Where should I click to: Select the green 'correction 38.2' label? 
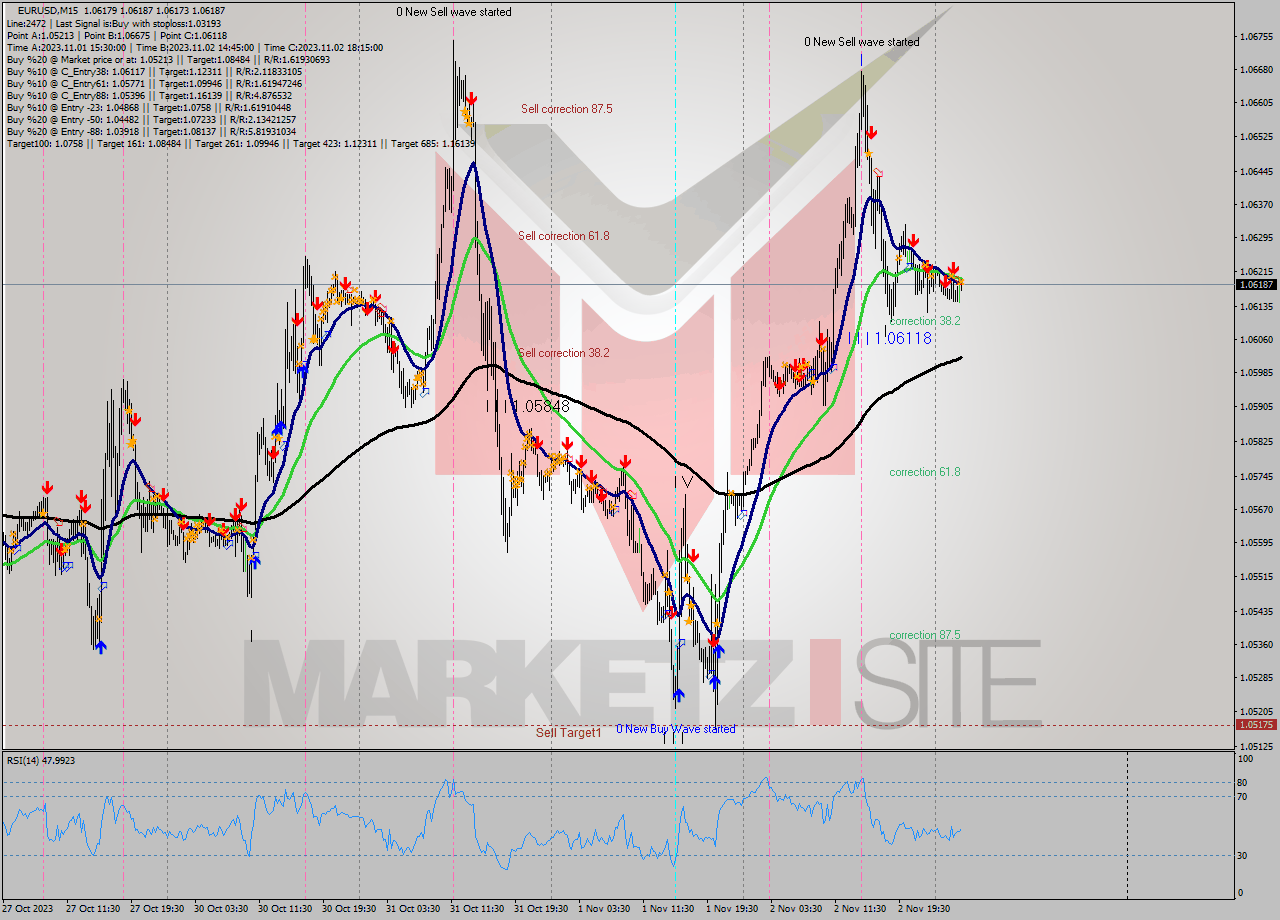(x=925, y=321)
